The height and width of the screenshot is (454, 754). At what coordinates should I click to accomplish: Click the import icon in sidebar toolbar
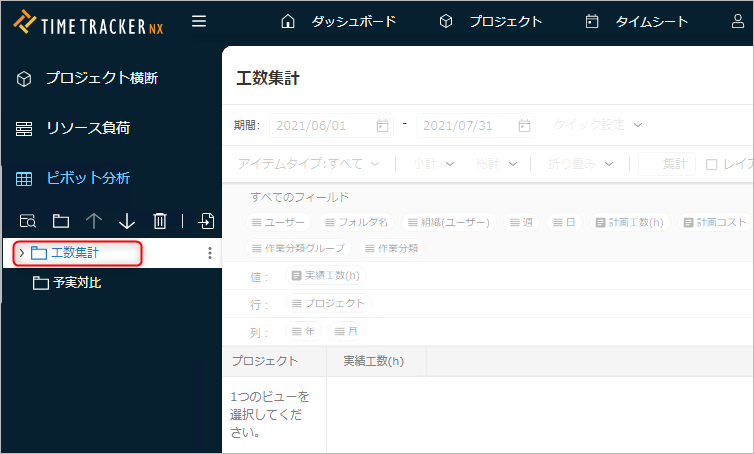(206, 221)
